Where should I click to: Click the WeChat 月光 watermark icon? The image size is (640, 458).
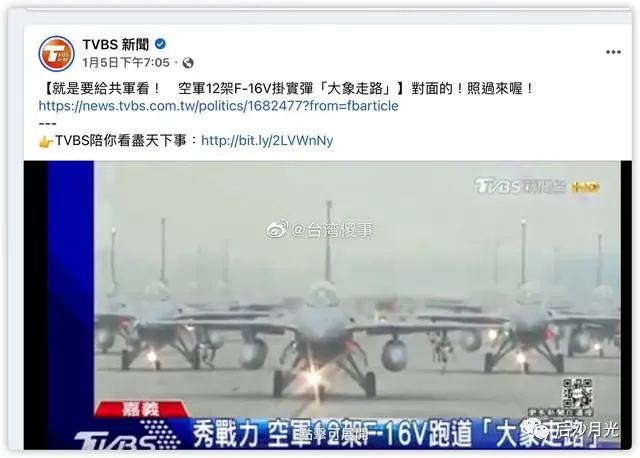[538, 430]
